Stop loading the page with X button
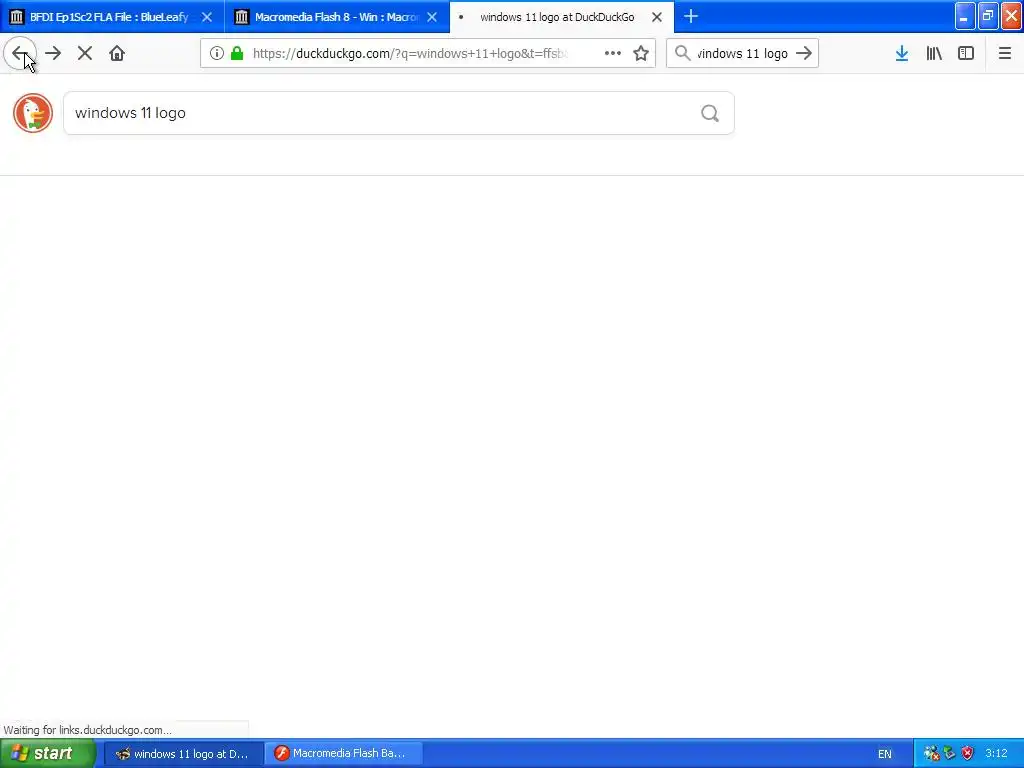The width and height of the screenshot is (1024, 768). (x=85, y=54)
